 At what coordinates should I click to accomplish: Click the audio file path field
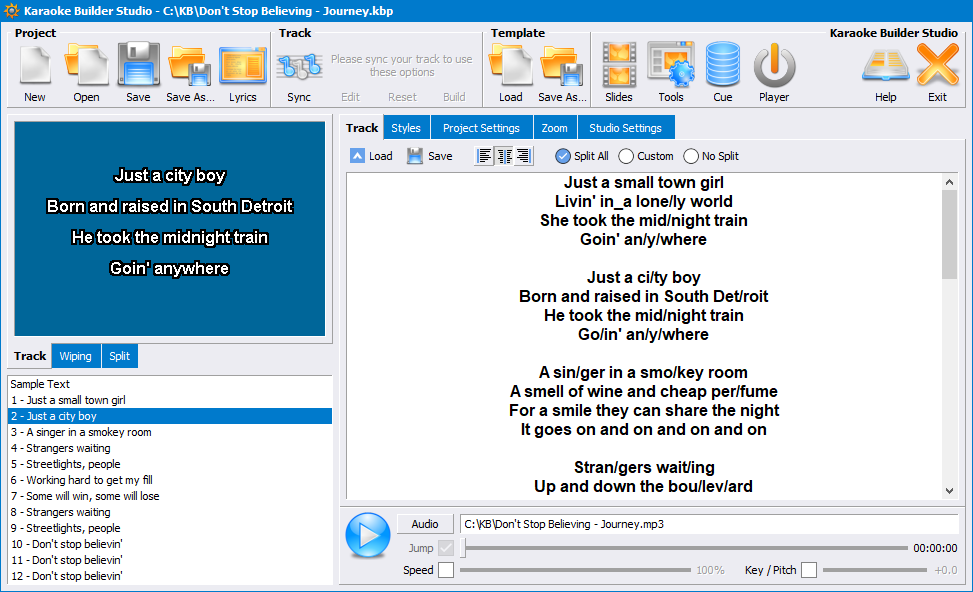pos(709,524)
